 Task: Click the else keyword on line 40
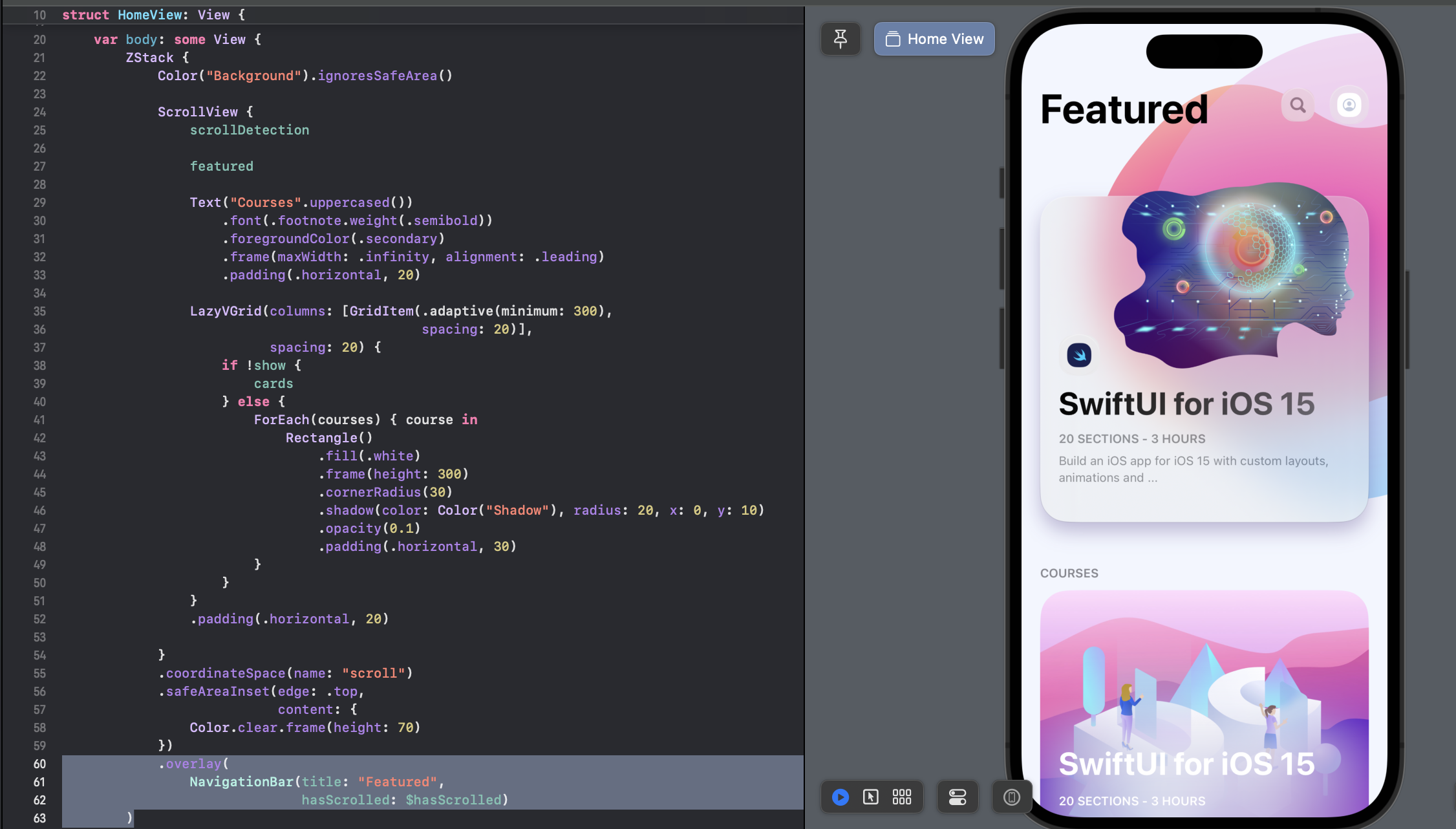click(x=253, y=402)
